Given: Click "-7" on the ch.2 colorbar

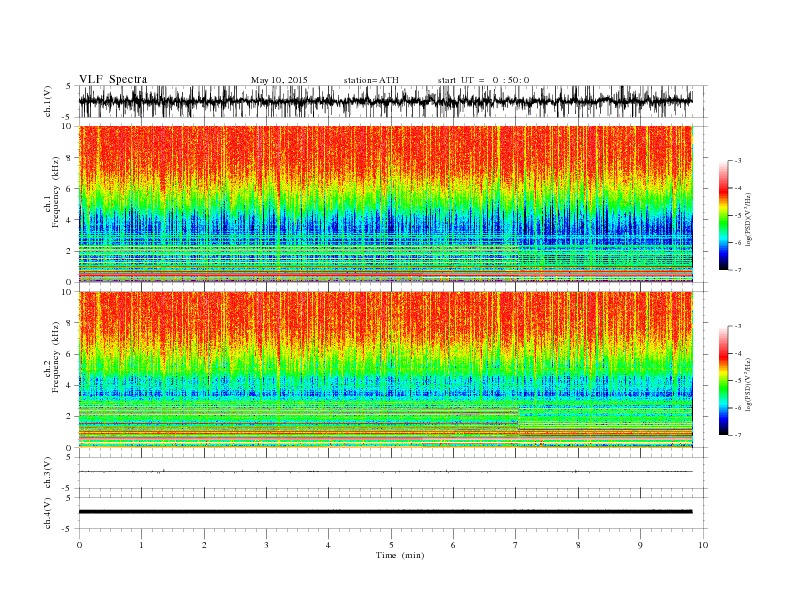Looking at the screenshot, I should pos(738,435).
